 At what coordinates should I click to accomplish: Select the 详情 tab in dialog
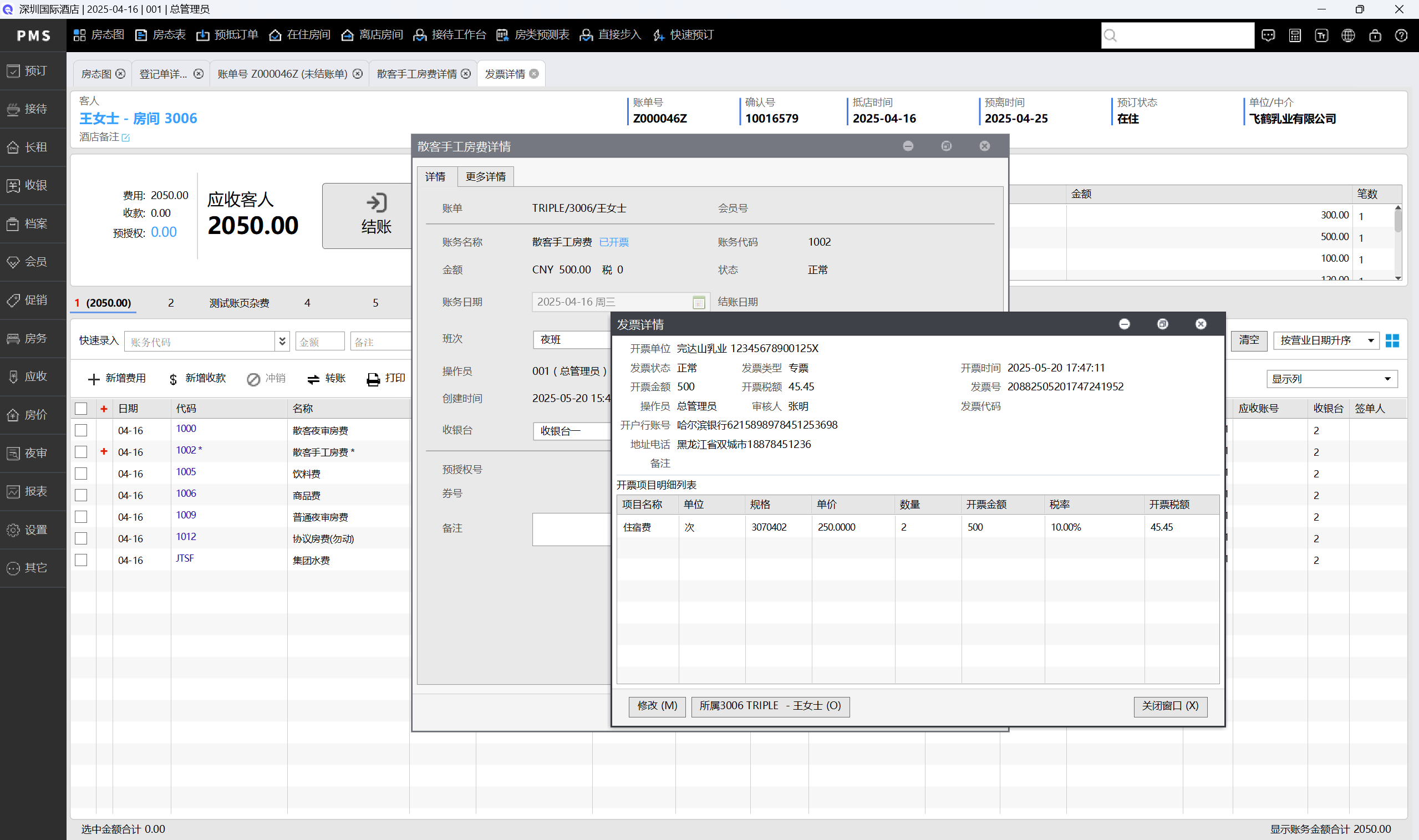pyautogui.click(x=435, y=177)
